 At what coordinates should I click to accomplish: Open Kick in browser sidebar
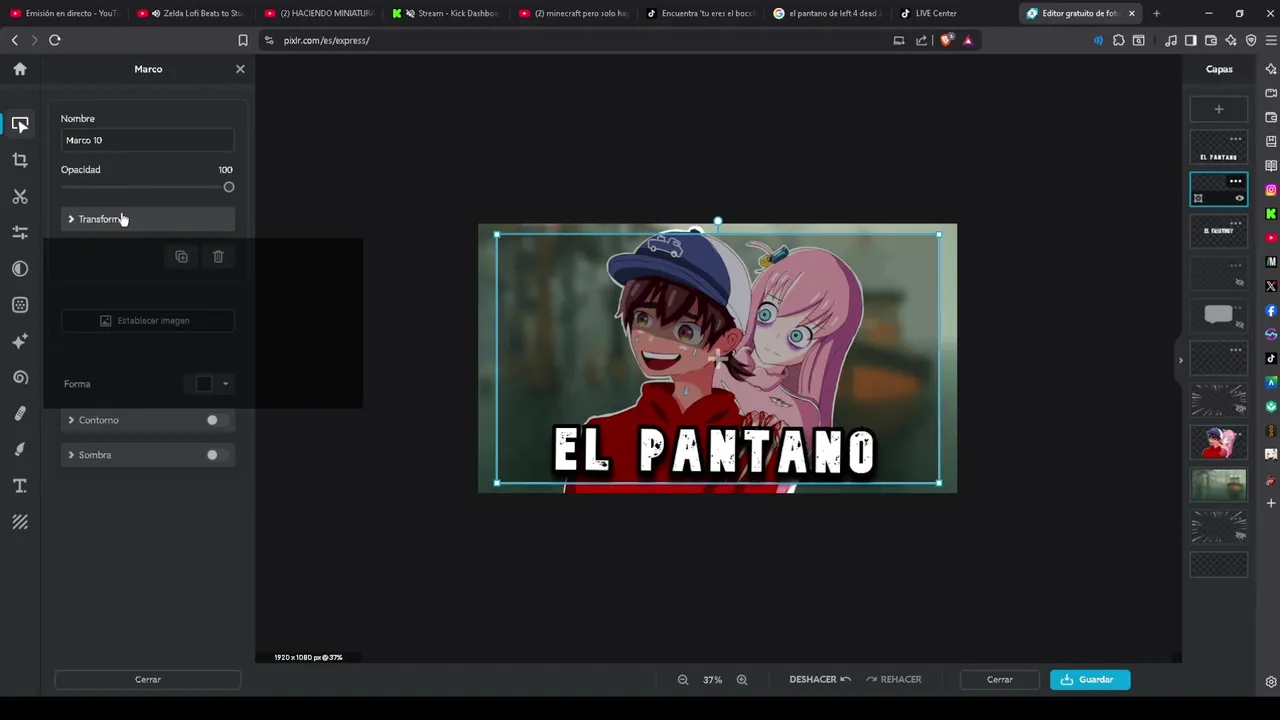(1271, 214)
